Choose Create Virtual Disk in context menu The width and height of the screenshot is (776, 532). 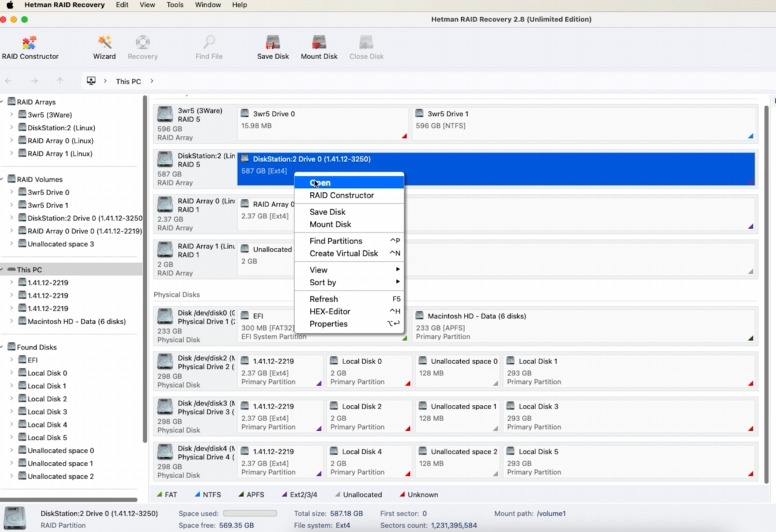click(349, 253)
